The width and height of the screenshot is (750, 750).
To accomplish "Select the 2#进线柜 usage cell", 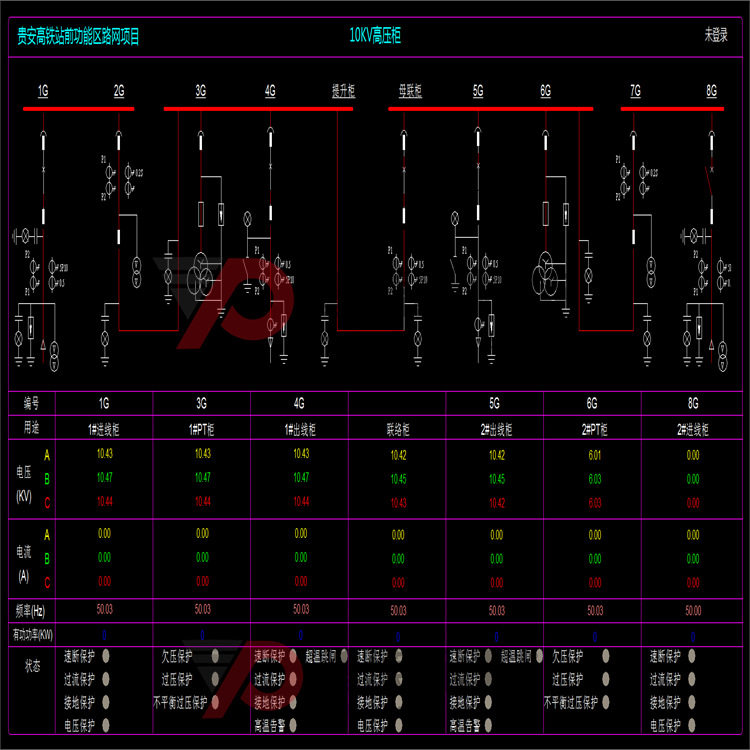I will 693,429.
